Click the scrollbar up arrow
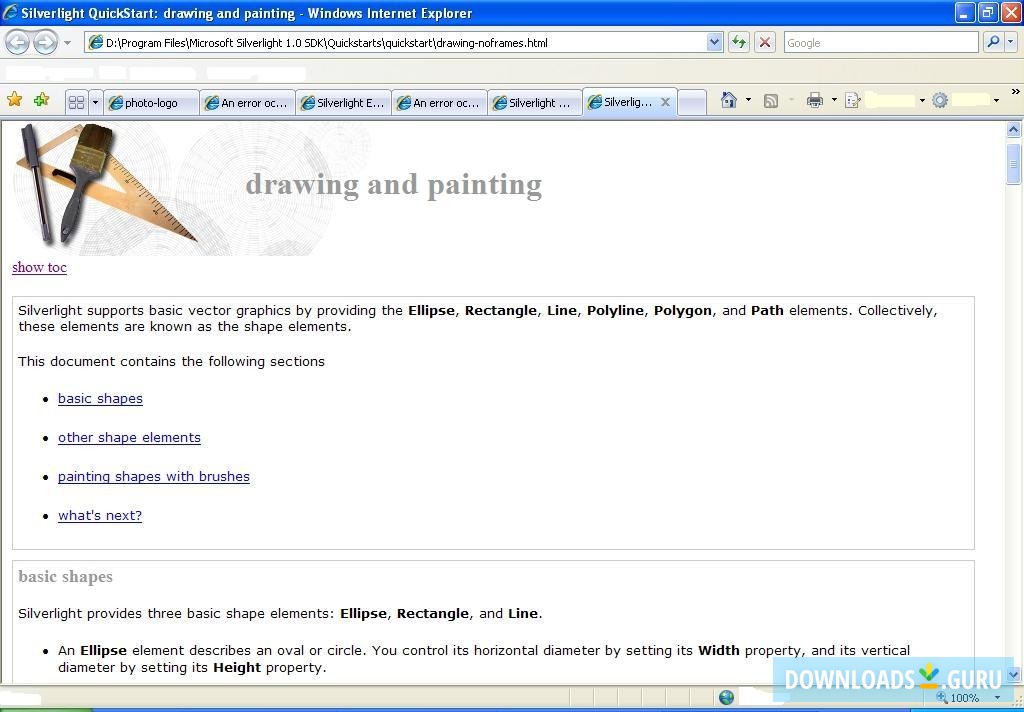The width and height of the screenshot is (1024, 712). coord(1014,129)
